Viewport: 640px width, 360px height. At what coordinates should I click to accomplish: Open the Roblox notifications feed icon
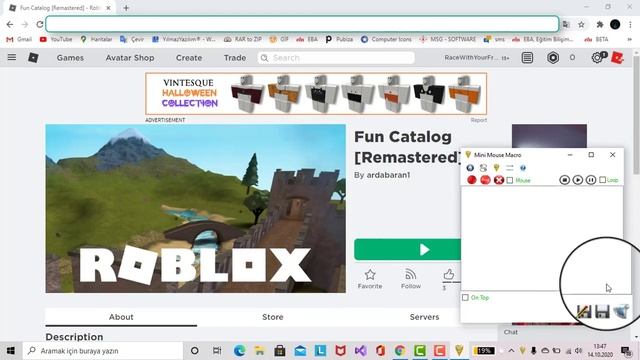[527, 58]
